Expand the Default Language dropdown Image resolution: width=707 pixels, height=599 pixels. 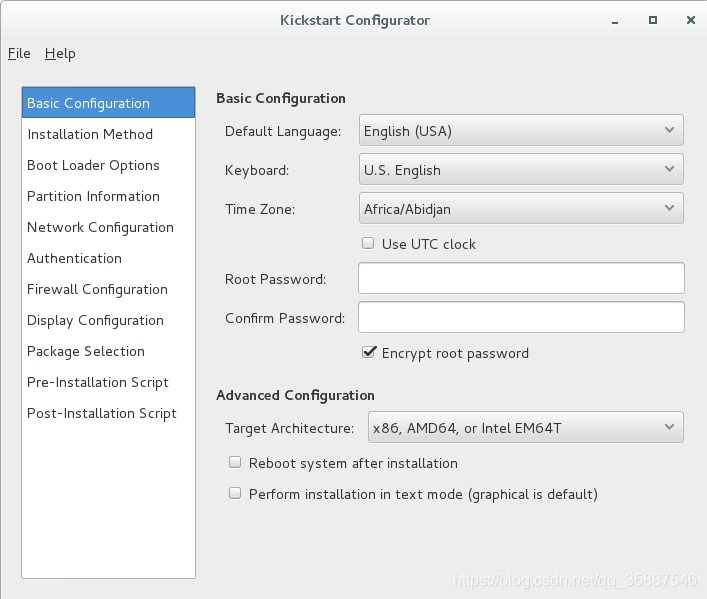[521, 130]
